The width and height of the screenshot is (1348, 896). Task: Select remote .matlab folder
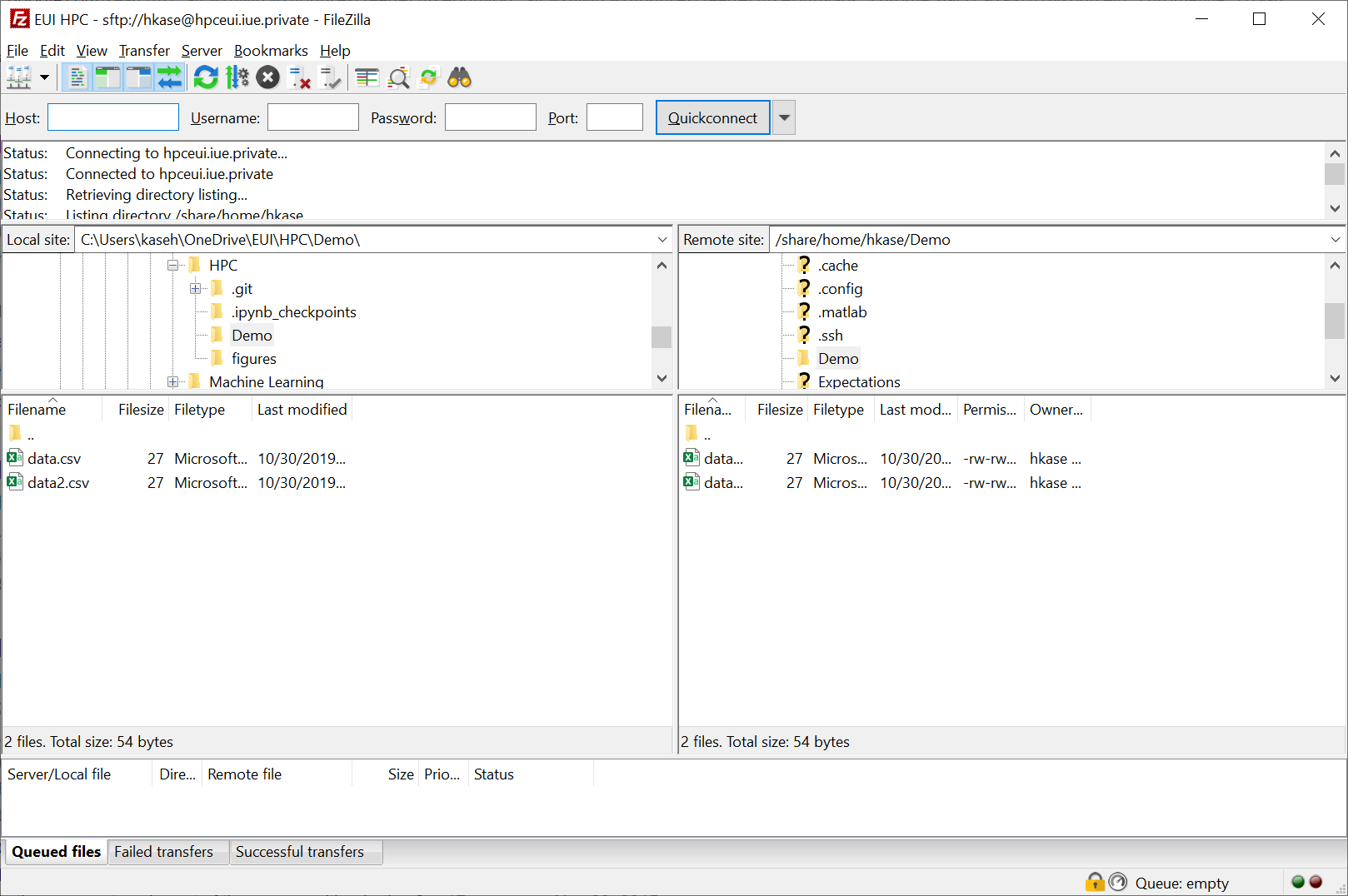coord(842,312)
